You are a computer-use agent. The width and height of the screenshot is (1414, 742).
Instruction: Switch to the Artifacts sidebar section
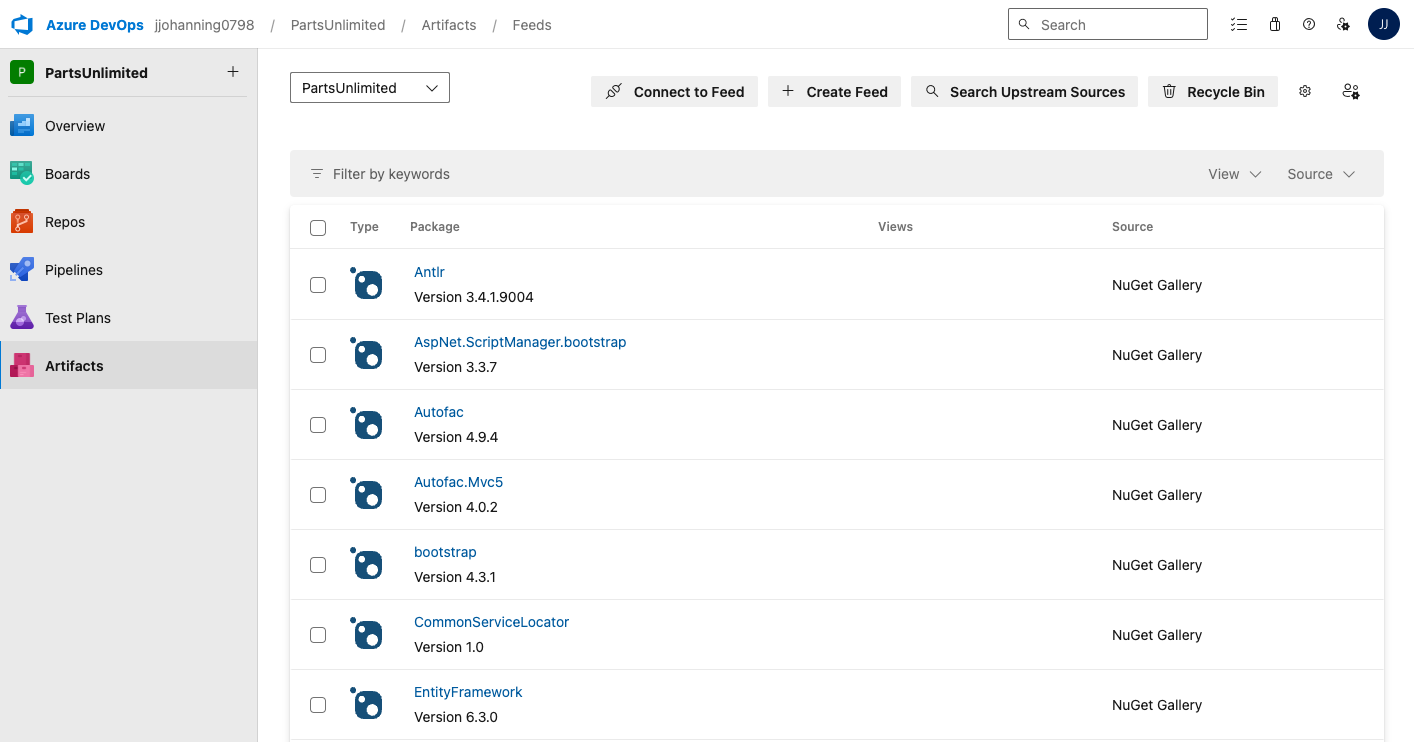tap(74, 365)
